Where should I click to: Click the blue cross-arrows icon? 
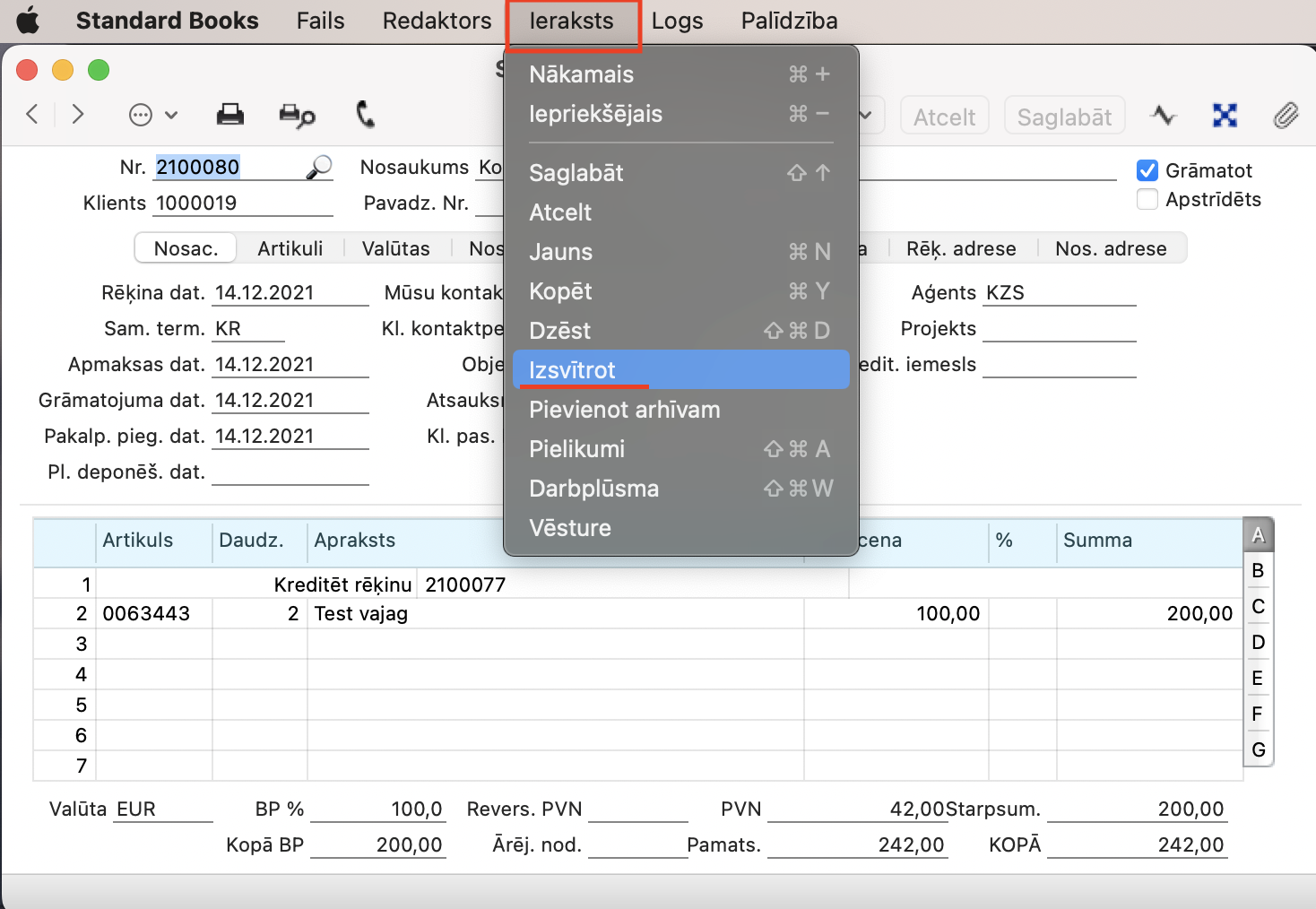(1225, 116)
